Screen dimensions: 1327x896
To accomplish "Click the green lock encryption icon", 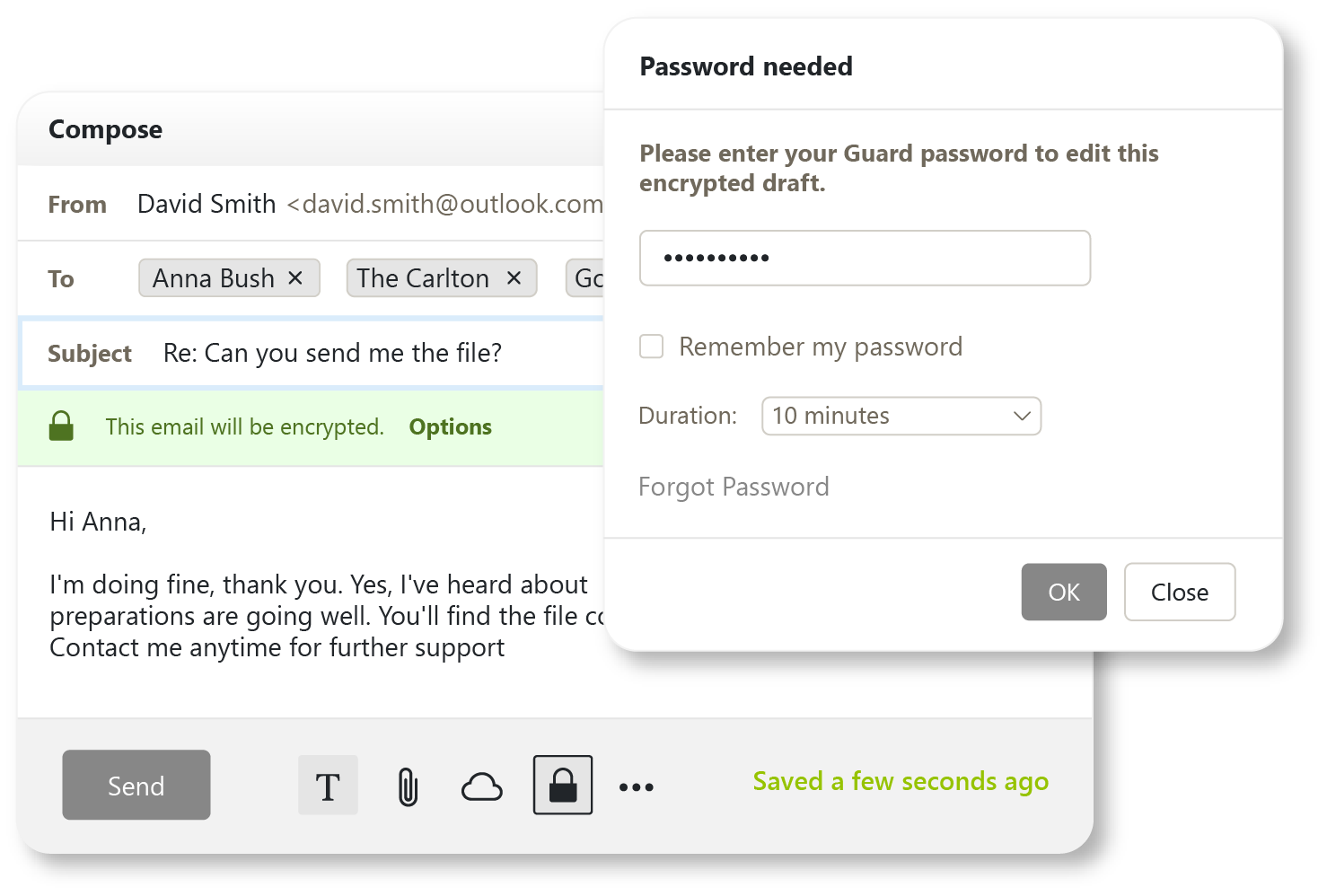I will point(61,426).
